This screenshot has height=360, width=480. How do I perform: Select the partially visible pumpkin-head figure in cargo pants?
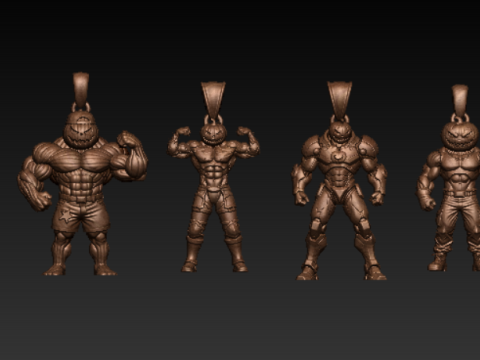448,178
